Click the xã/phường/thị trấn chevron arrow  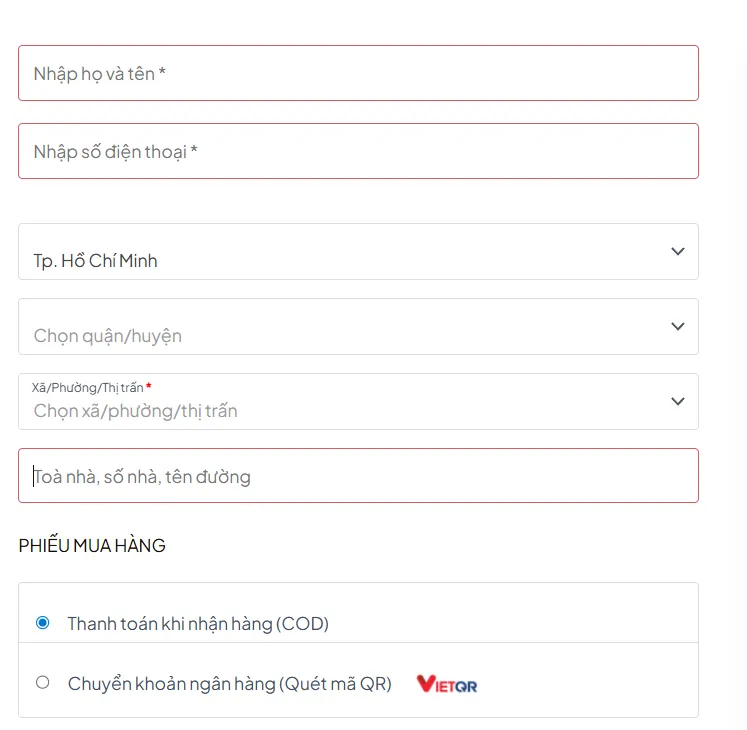[678, 401]
